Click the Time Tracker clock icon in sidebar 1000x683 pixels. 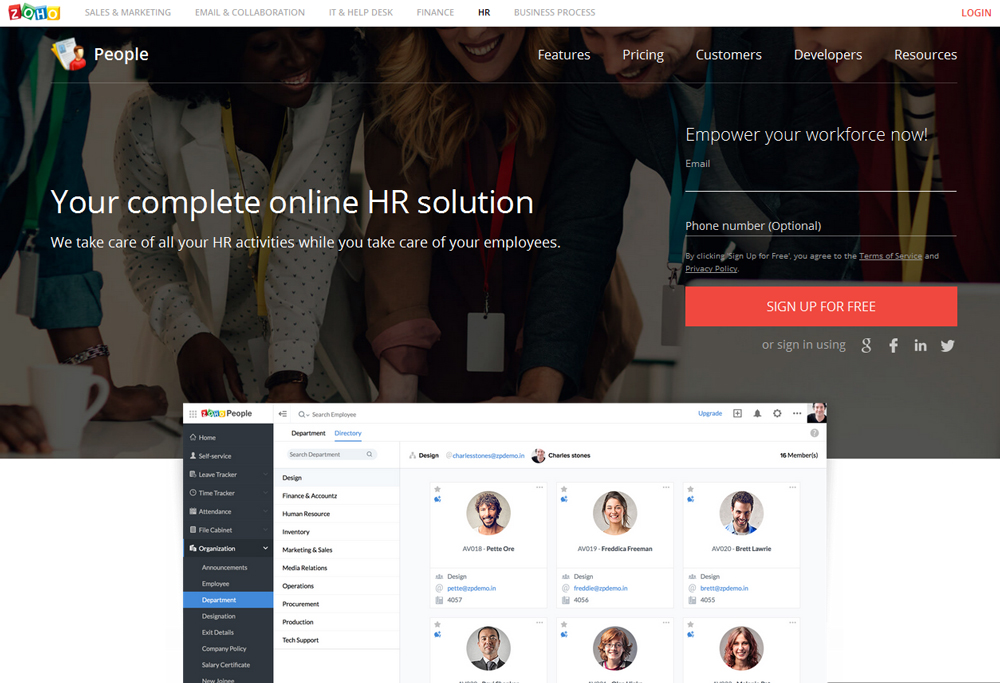[x=193, y=493]
